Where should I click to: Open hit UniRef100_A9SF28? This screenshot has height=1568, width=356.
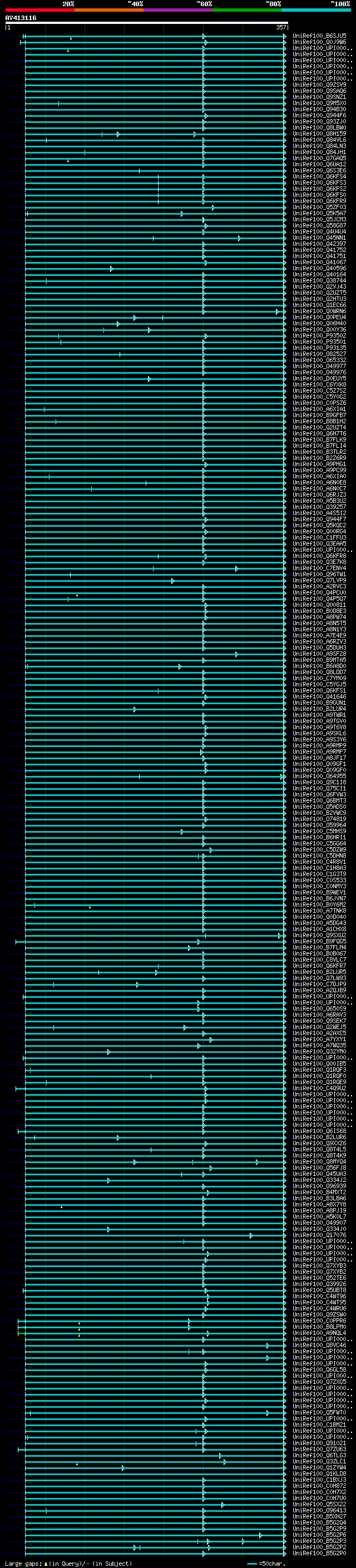pyautogui.click(x=319, y=654)
